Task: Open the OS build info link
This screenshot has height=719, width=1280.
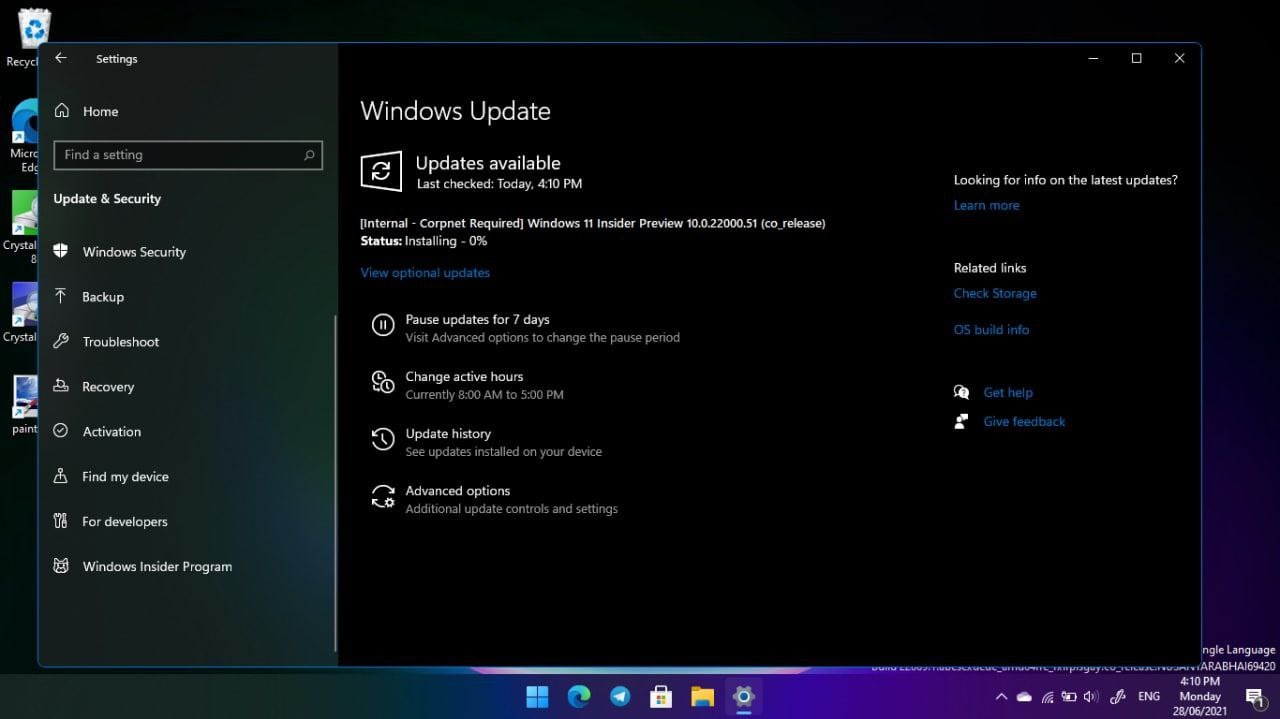Action: coord(991,330)
